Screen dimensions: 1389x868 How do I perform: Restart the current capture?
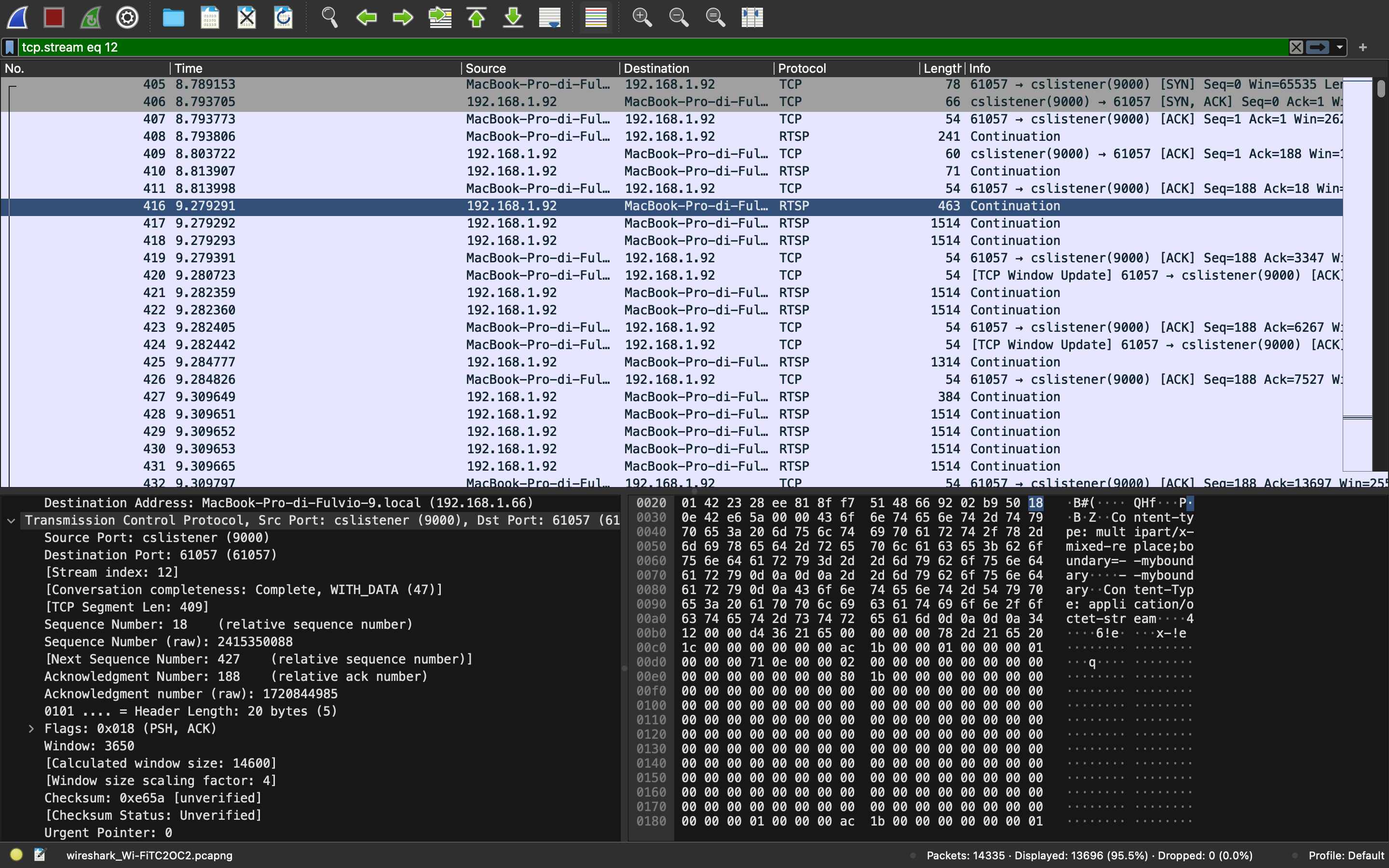tap(91, 17)
